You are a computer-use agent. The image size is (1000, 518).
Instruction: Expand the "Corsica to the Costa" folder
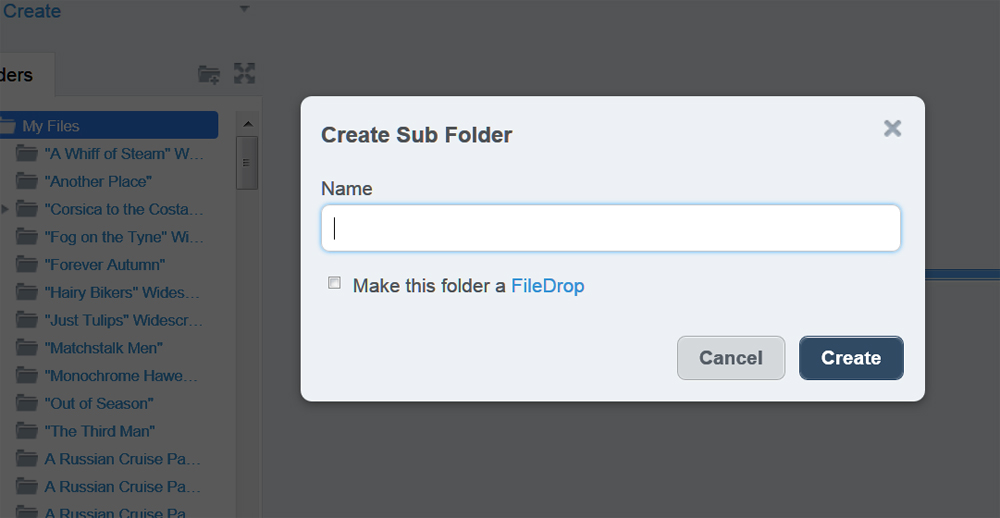point(5,209)
